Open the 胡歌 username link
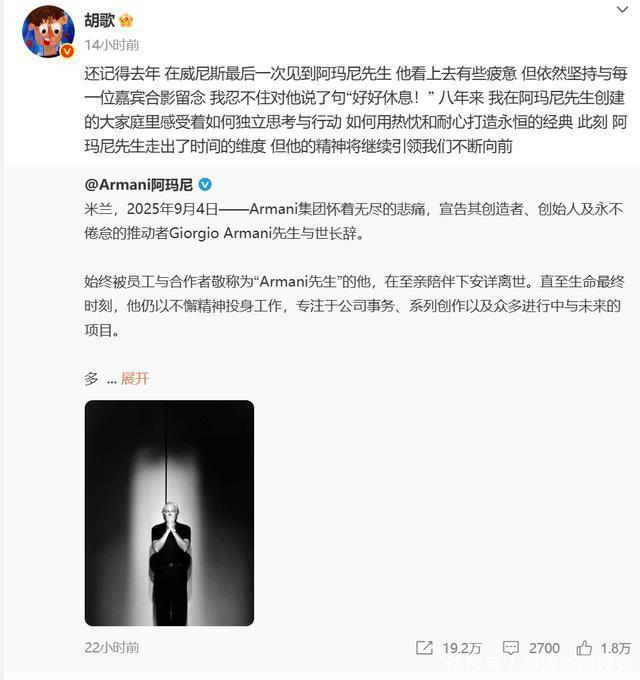The image size is (640, 680). (100, 20)
